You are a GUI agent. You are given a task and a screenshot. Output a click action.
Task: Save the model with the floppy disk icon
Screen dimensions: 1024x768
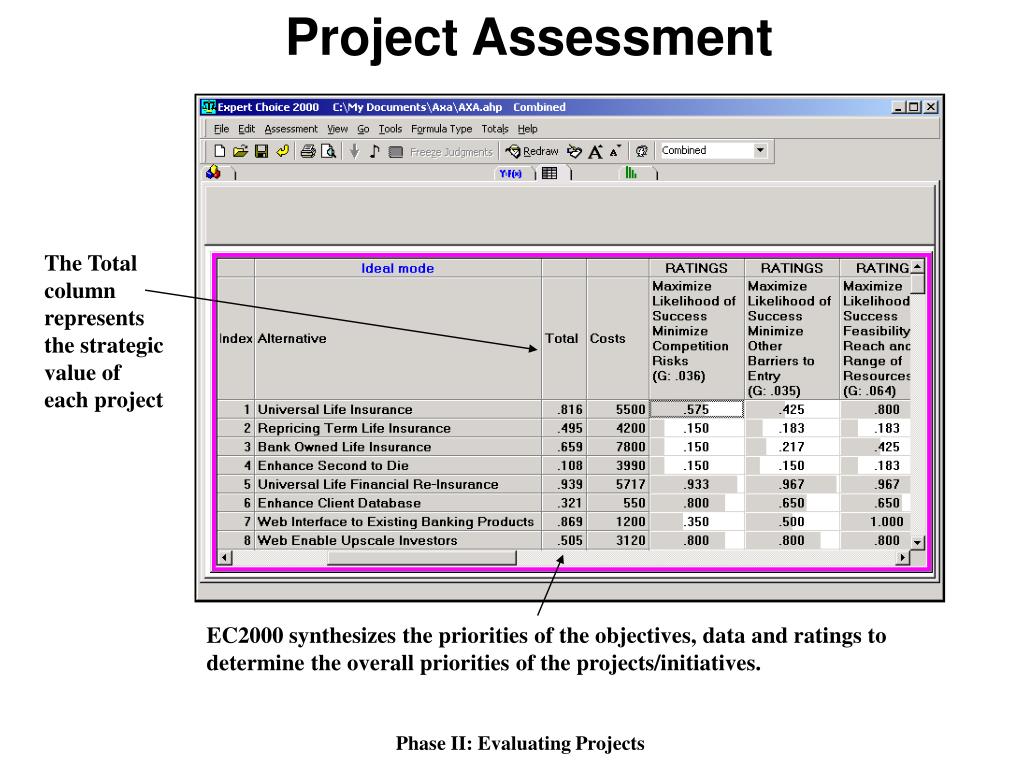point(261,151)
